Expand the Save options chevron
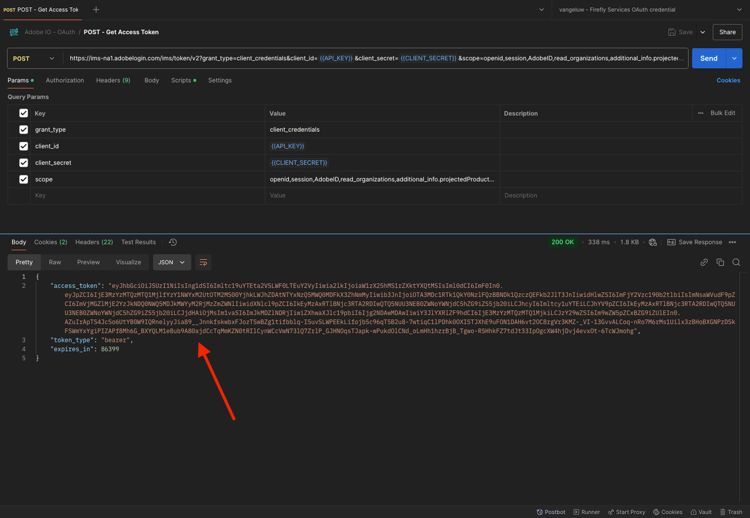The width and height of the screenshot is (750, 518). (x=703, y=32)
